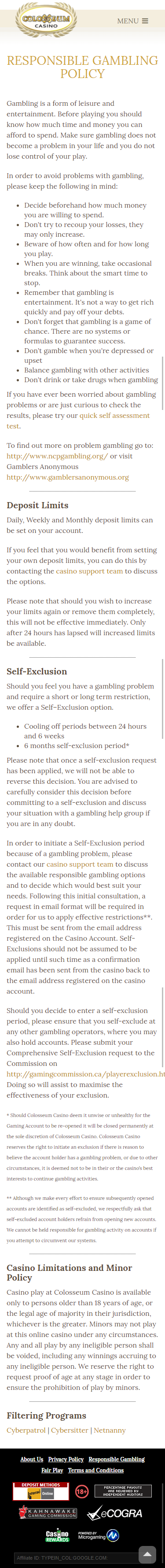
Task: Click the Microgaming powered-by logo
Action: click(98, 1536)
